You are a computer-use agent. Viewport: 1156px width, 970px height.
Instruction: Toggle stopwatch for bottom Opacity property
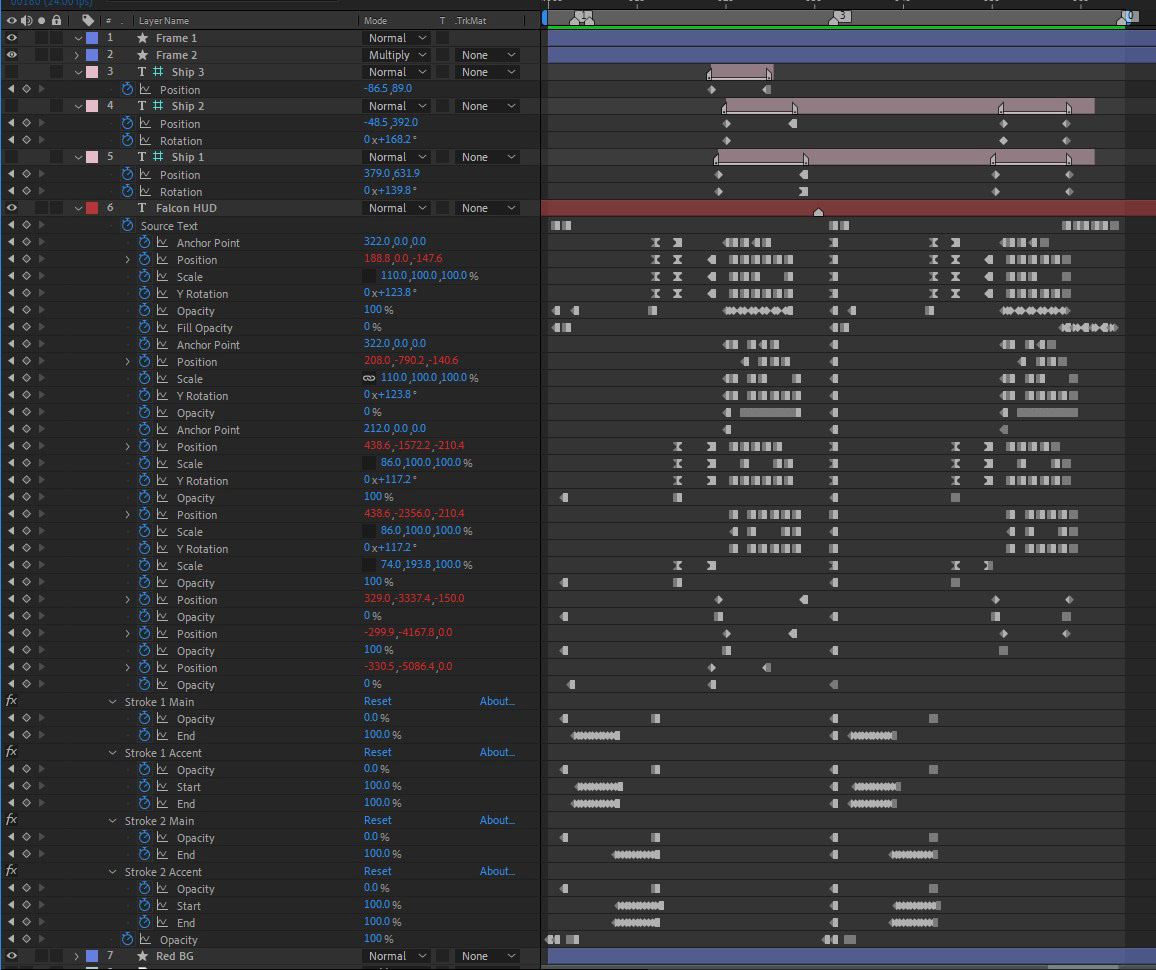coord(128,939)
